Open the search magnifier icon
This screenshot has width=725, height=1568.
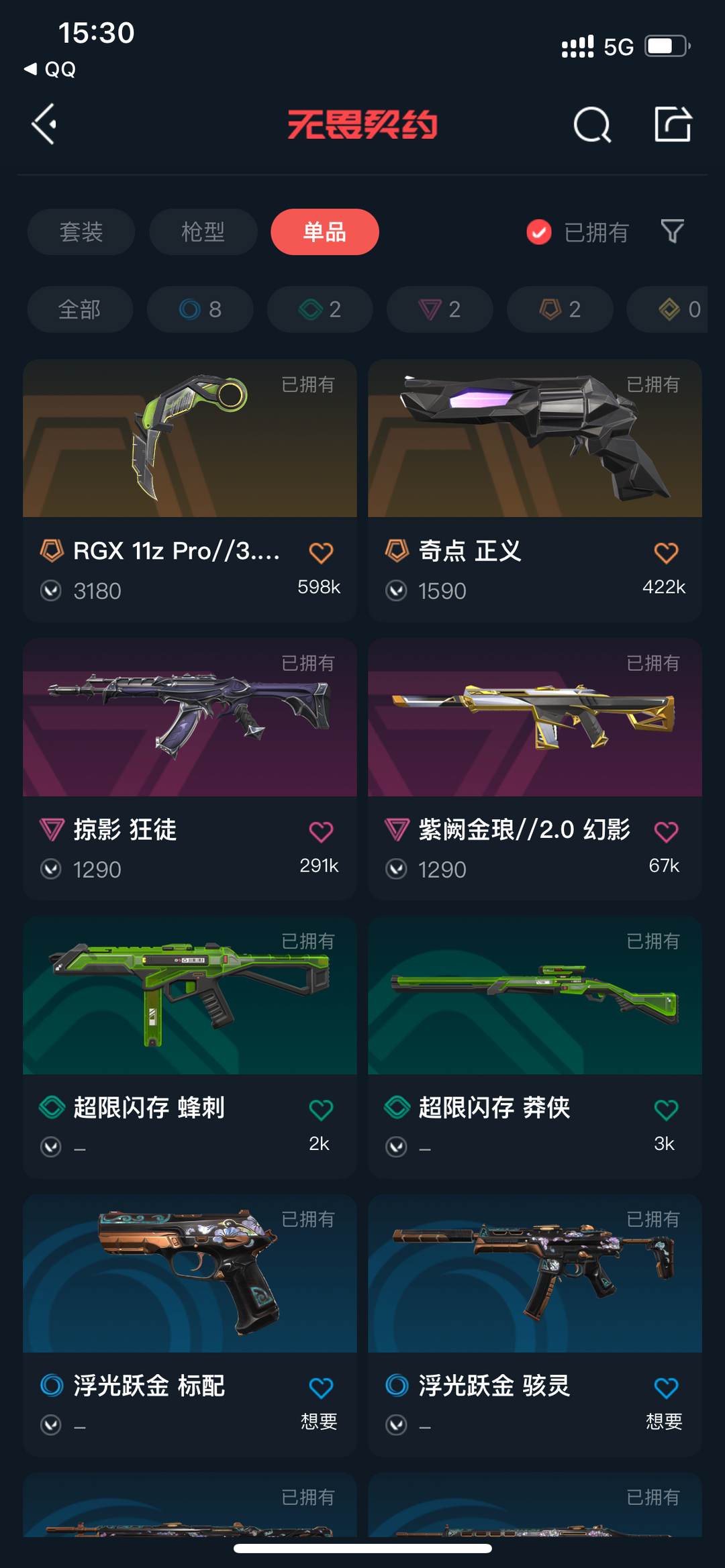(592, 124)
